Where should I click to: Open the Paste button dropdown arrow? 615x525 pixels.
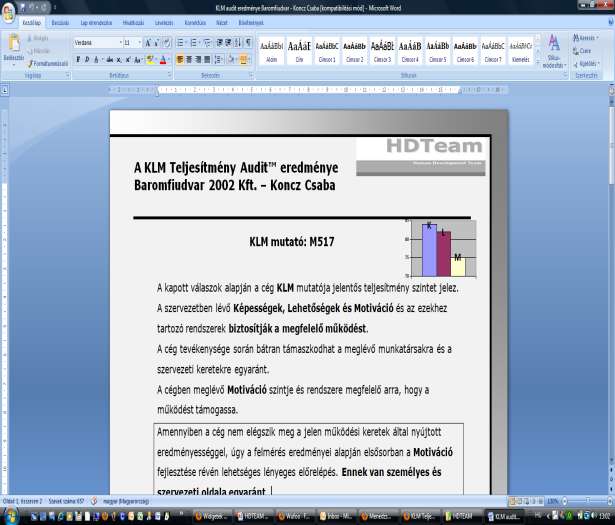point(14,63)
